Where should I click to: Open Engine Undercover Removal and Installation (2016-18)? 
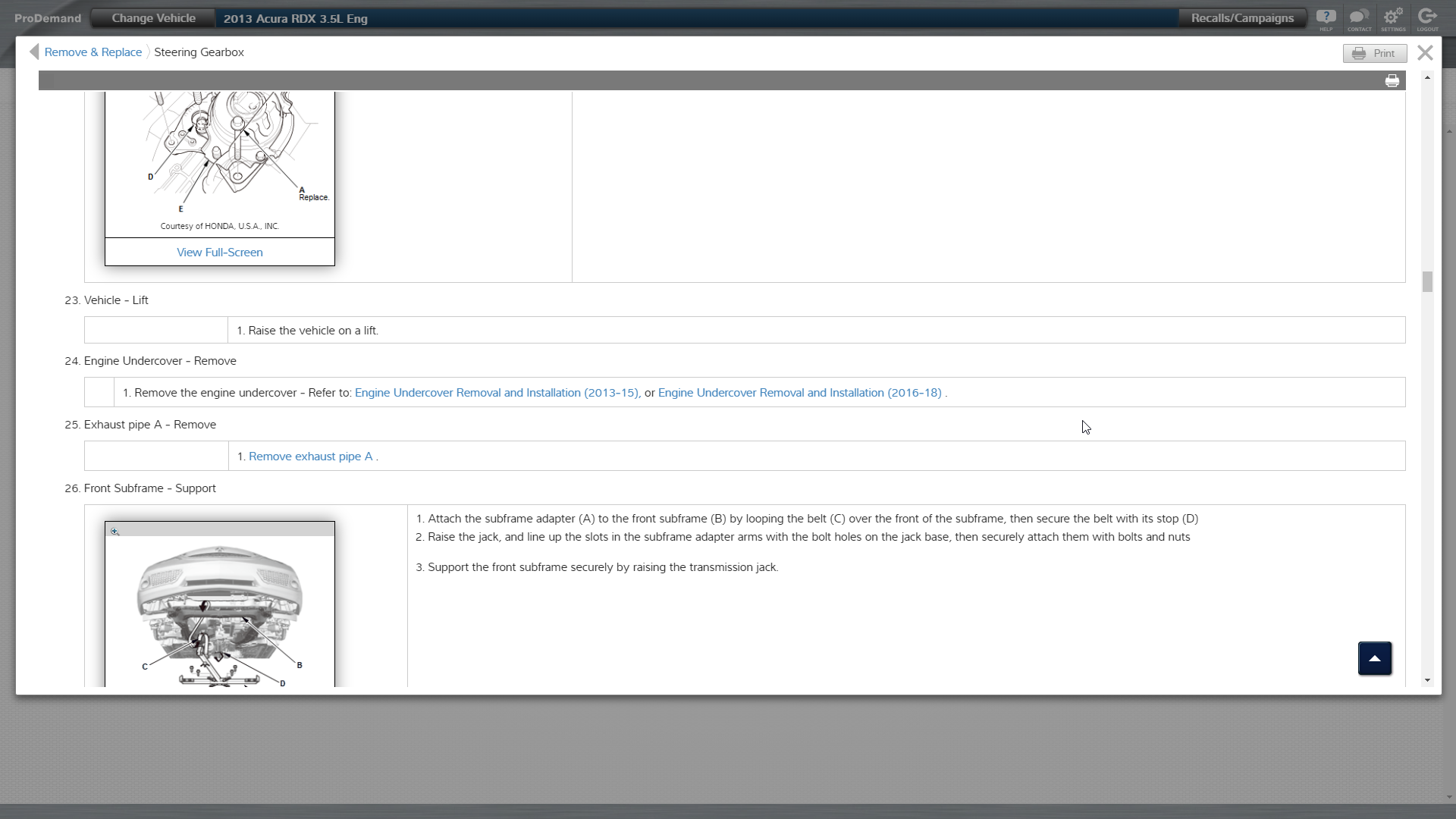tap(799, 393)
